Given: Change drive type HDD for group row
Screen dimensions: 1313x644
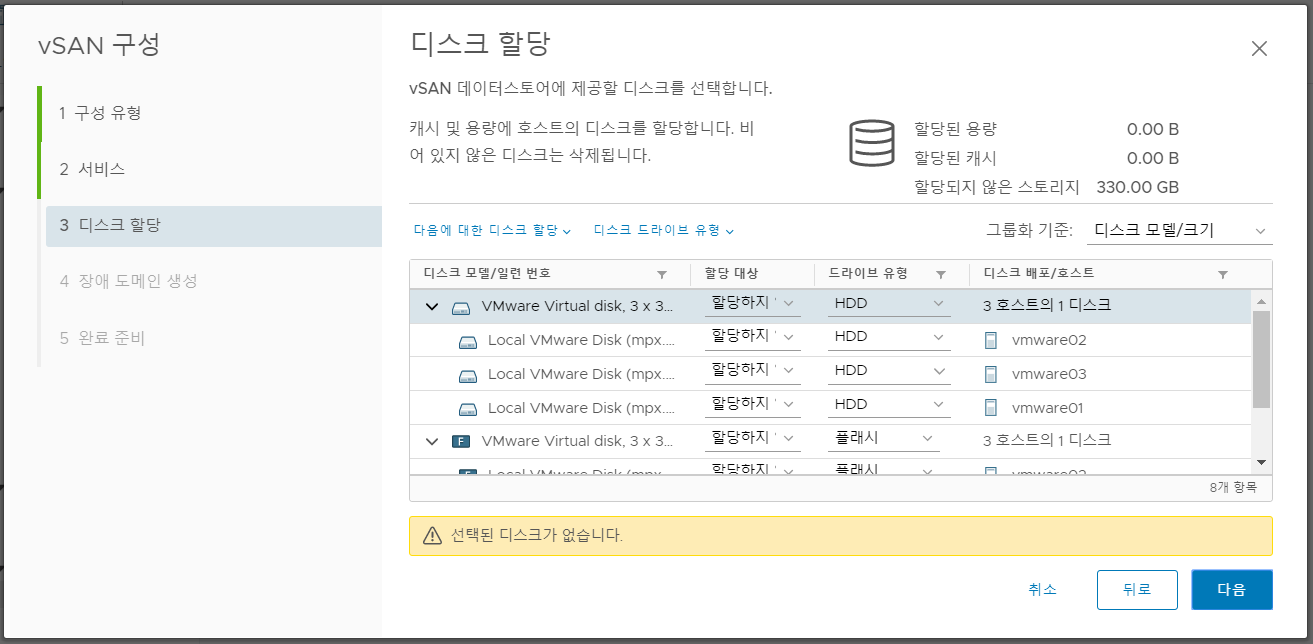Looking at the screenshot, I should [889, 303].
